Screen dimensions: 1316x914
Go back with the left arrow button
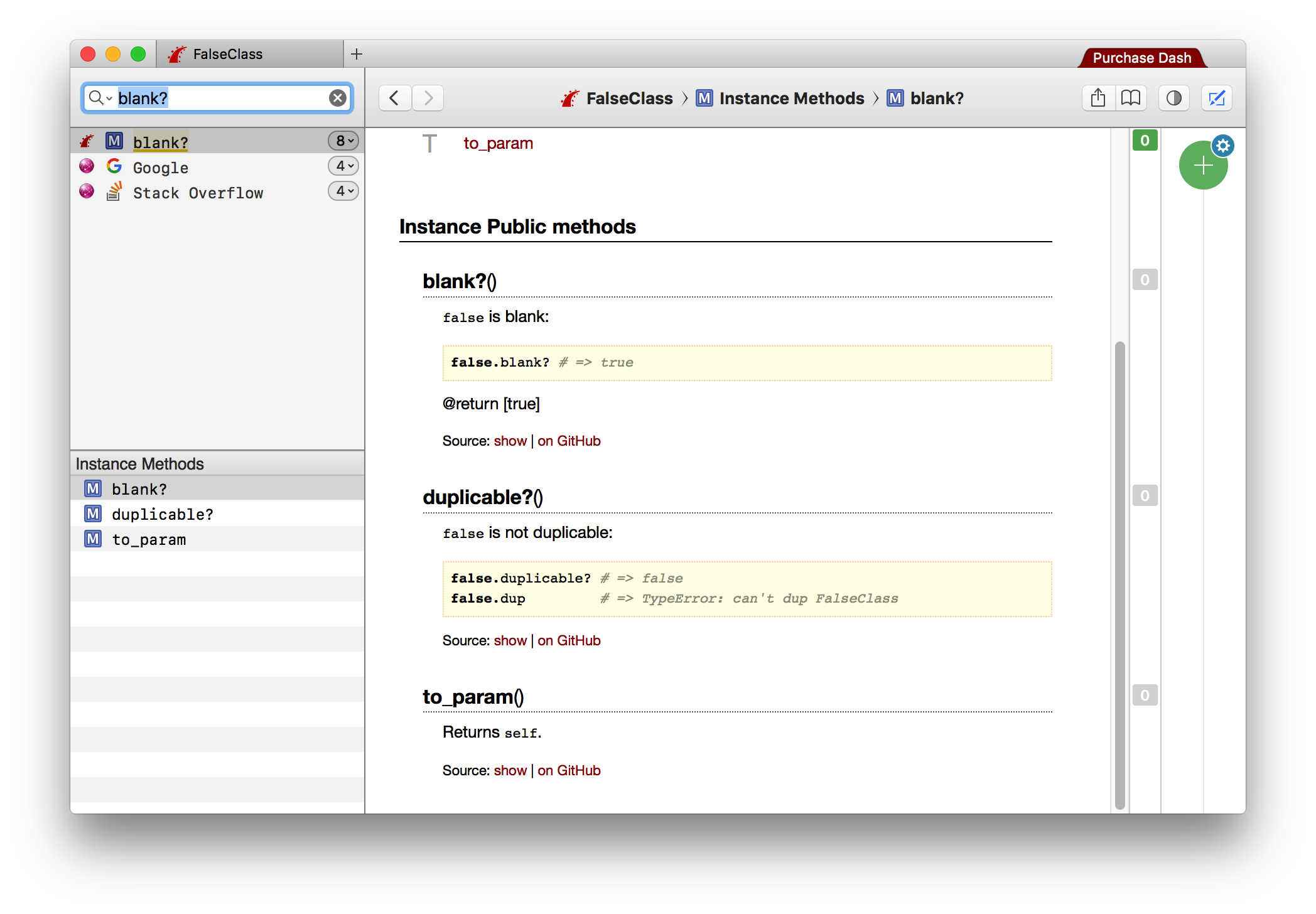click(x=395, y=98)
